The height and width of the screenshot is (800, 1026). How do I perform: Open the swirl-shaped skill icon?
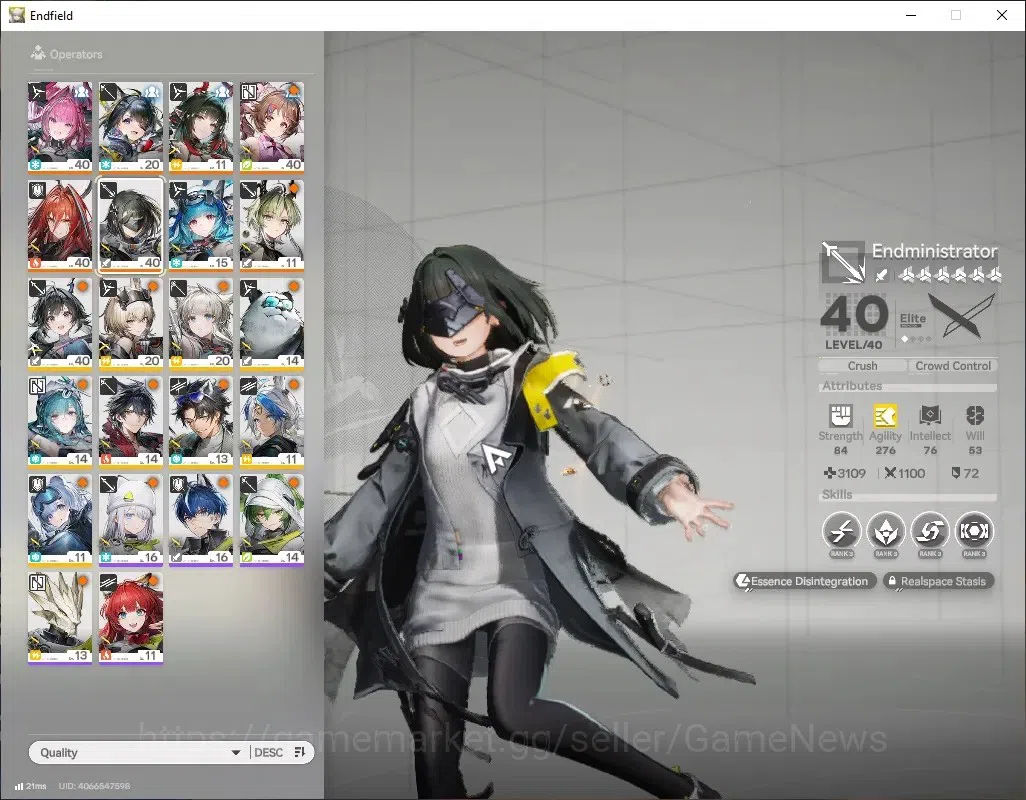pos(930,531)
